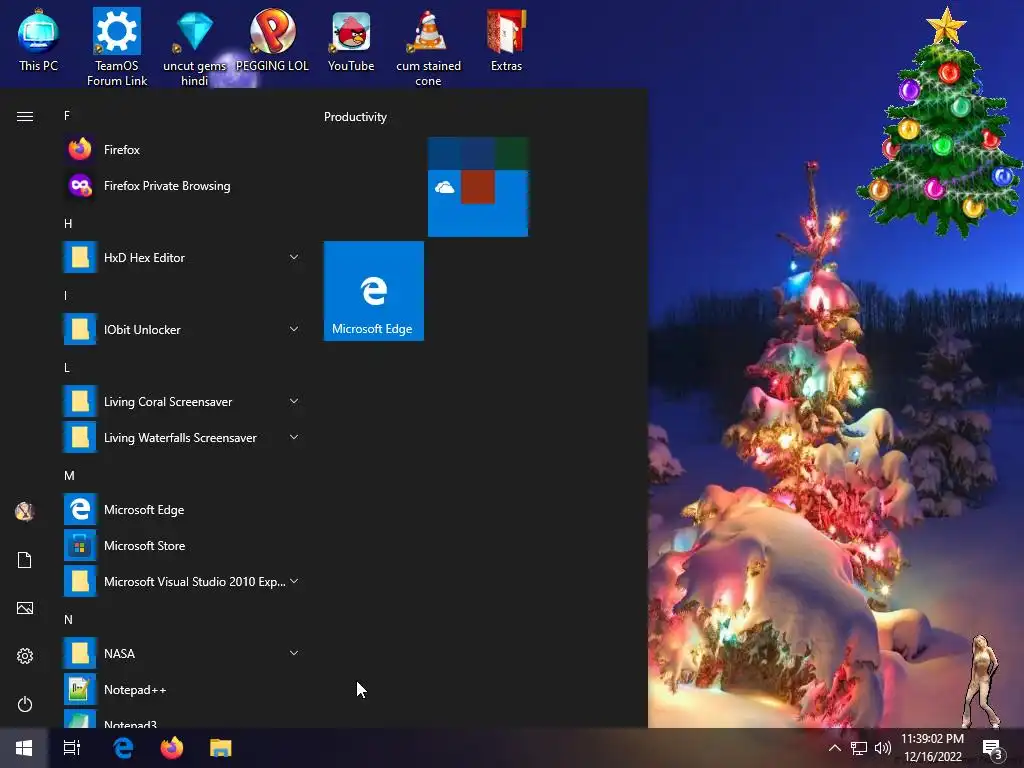The width and height of the screenshot is (1024, 768).
Task: Open IObit Unlocker folder entry
Action: click(x=183, y=329)
